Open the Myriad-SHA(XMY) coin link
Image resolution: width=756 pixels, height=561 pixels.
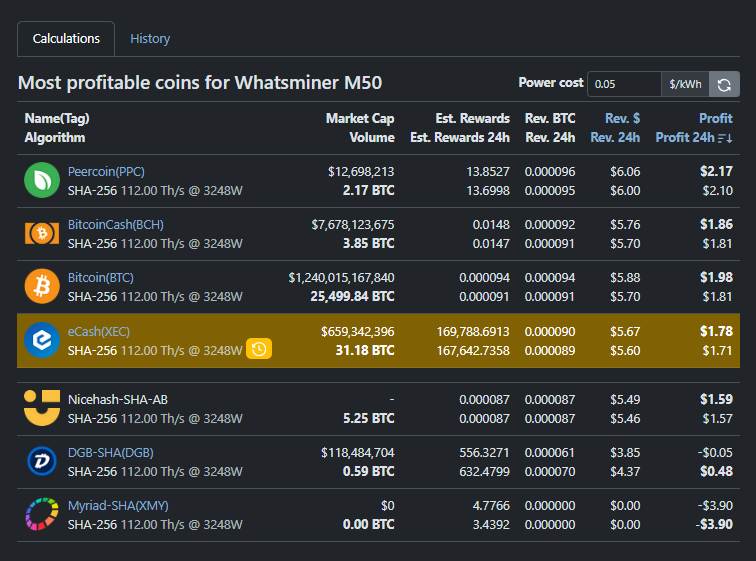click(118, 506)
